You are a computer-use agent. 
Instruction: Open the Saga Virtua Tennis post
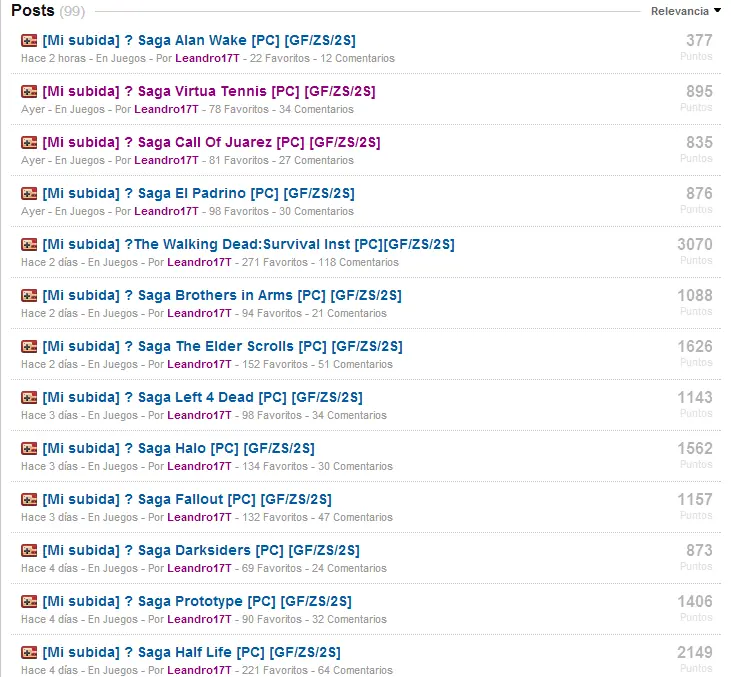(x=209, y=91)
